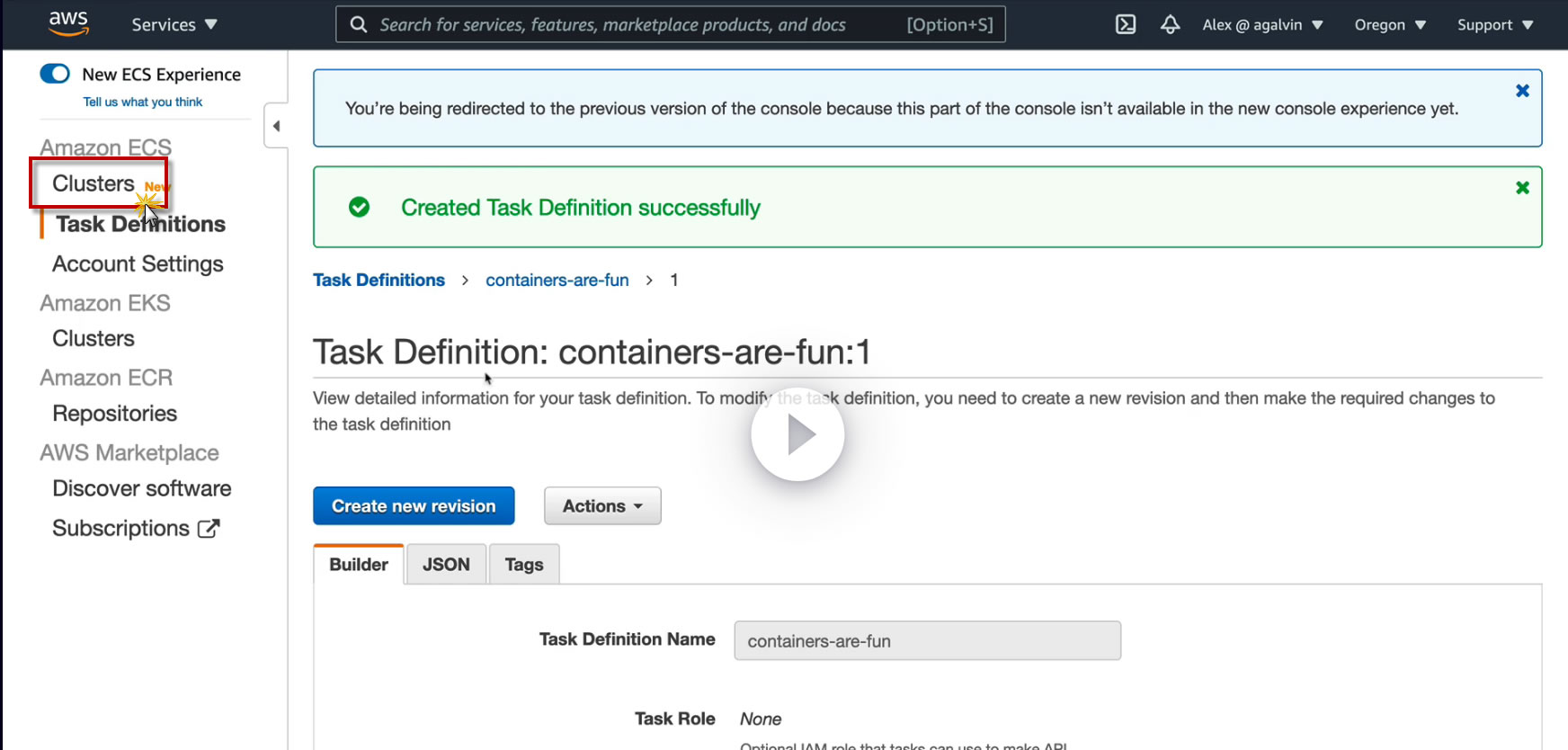Expand the Alex @ agalvin account menu

[1262, 24]
